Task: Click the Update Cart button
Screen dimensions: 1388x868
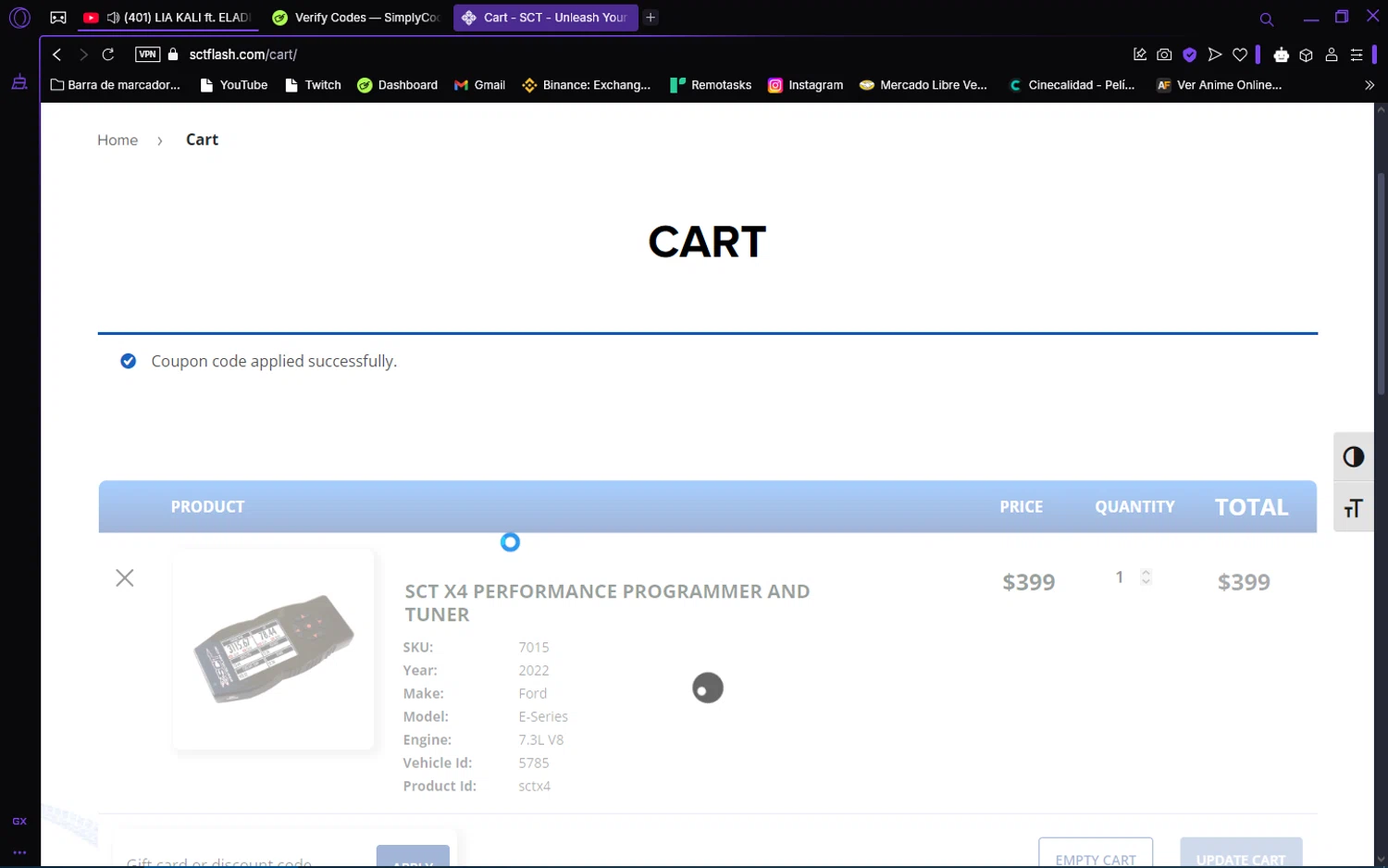Action: tap(1241, 853)
